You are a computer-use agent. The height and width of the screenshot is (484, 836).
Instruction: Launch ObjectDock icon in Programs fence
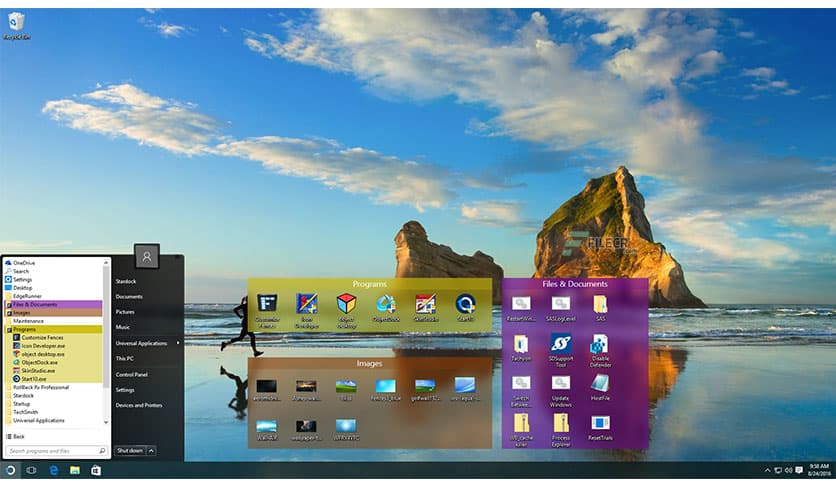pos(386,304)
